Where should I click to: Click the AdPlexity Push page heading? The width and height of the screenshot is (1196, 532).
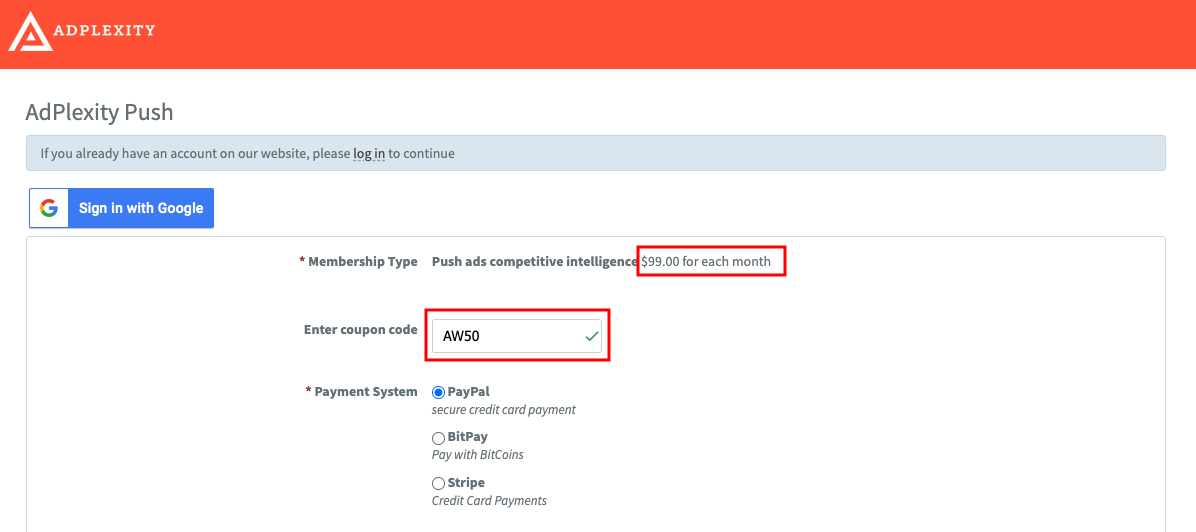(99, 112)
